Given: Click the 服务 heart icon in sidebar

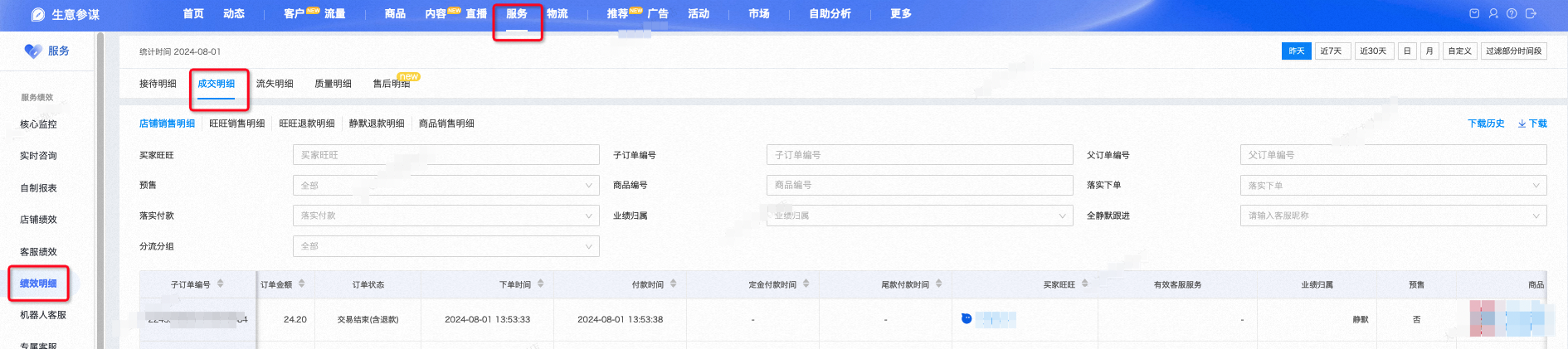Looking at the screenshot, I should point(33,51).
